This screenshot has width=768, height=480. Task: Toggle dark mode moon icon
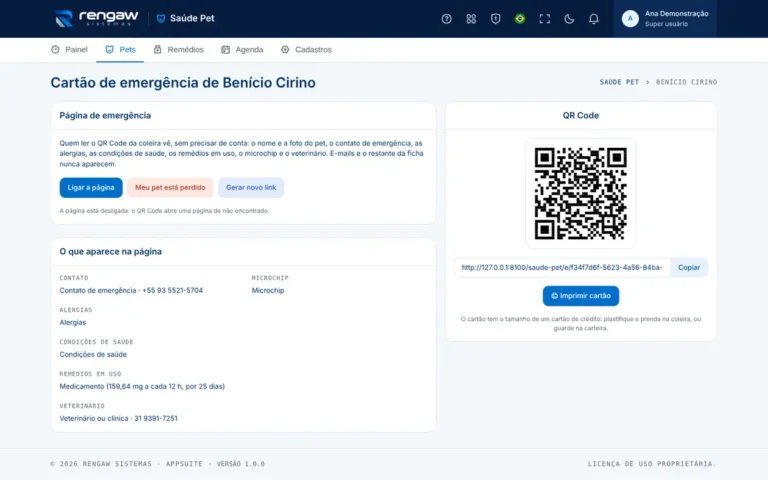point(569,19)
